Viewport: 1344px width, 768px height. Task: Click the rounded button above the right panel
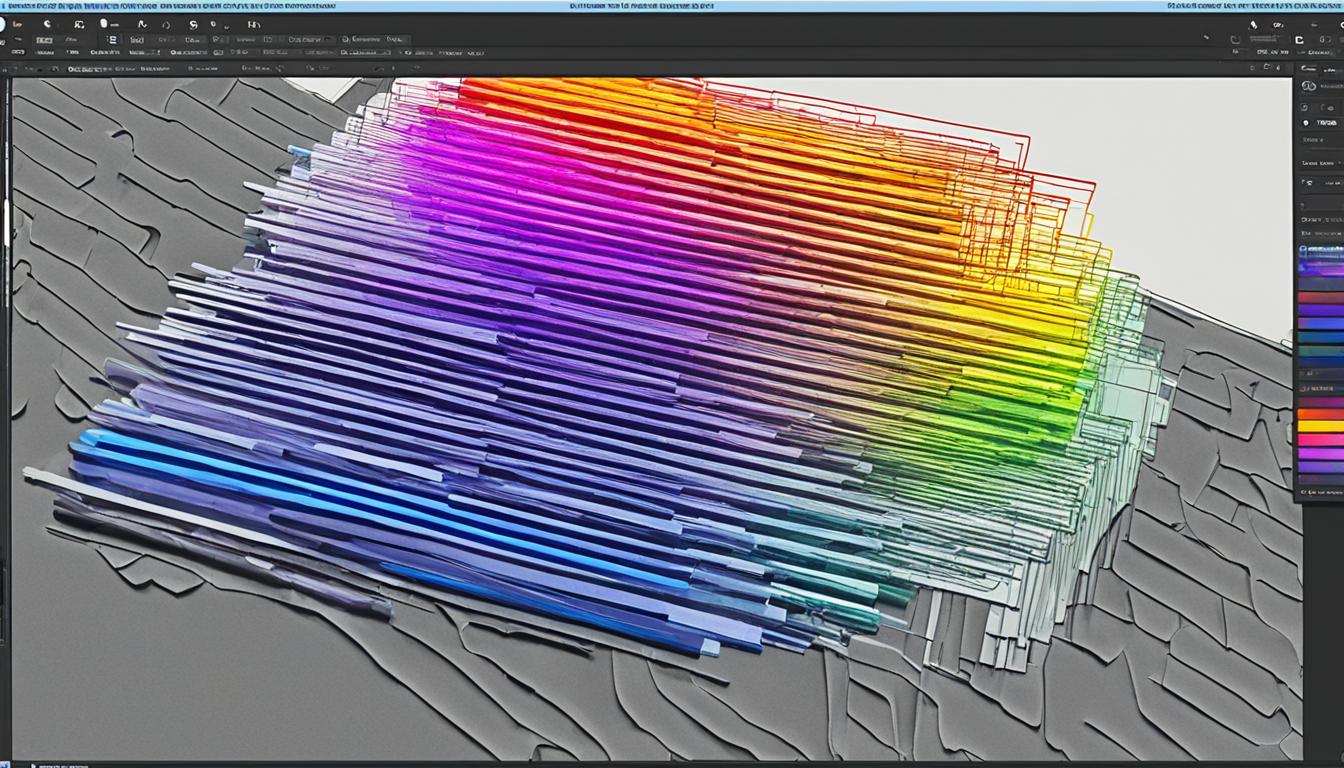1308,69
